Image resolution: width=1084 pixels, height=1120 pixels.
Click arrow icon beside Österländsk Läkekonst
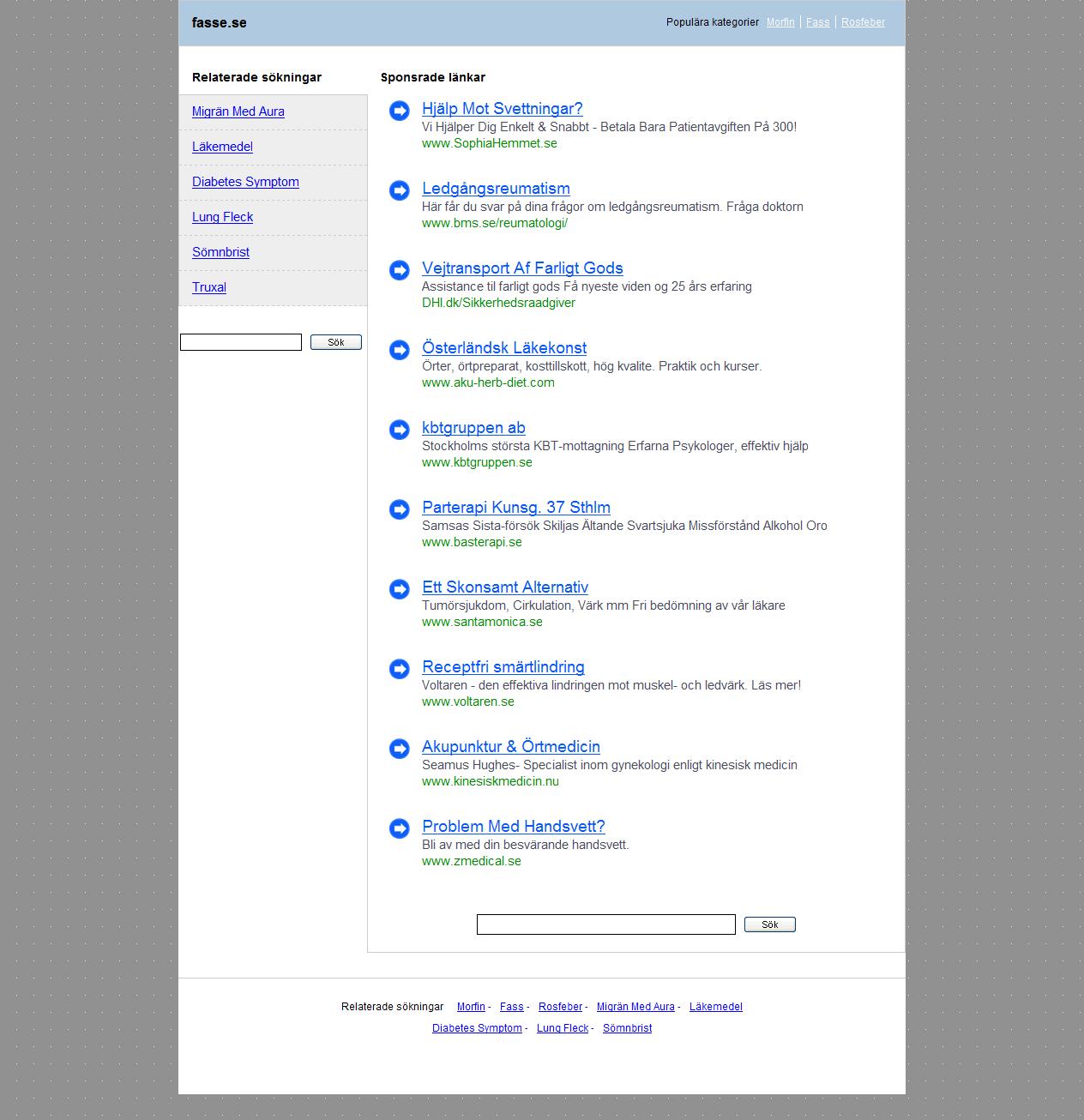pyautogui.click(x=400, y=350)
